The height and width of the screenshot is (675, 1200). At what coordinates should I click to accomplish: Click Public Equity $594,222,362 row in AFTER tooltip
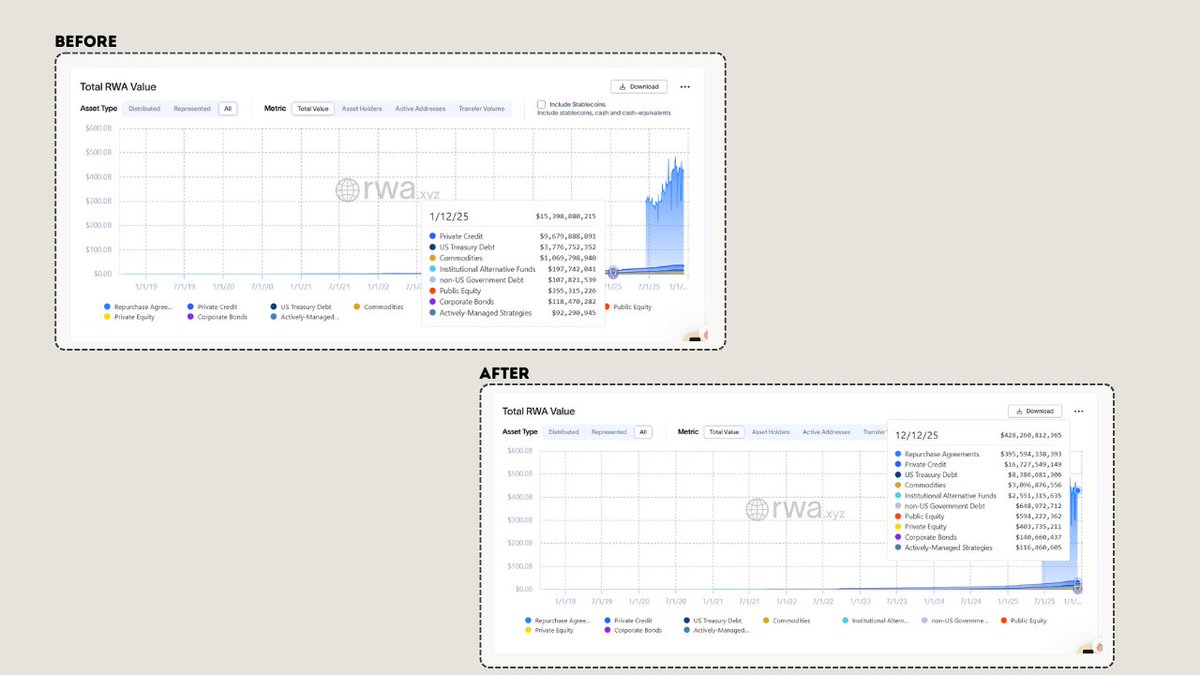978,516
